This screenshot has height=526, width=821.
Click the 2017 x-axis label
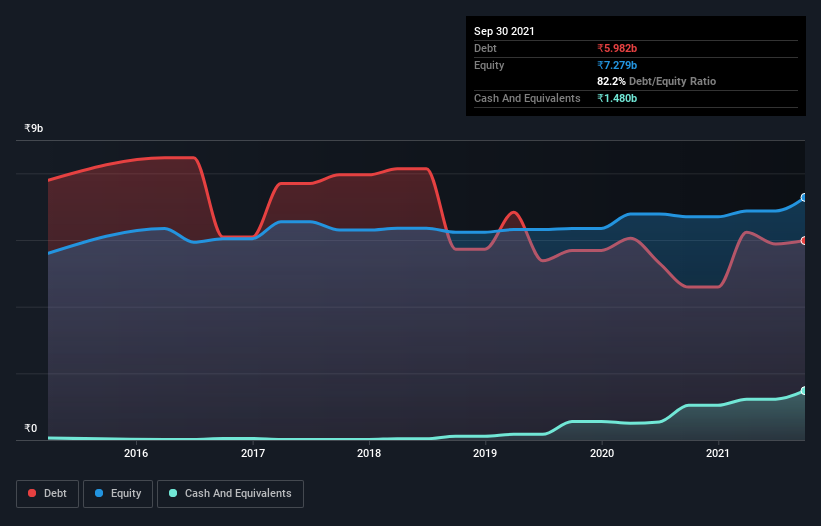pyautogui.click(x=253, y=453)
